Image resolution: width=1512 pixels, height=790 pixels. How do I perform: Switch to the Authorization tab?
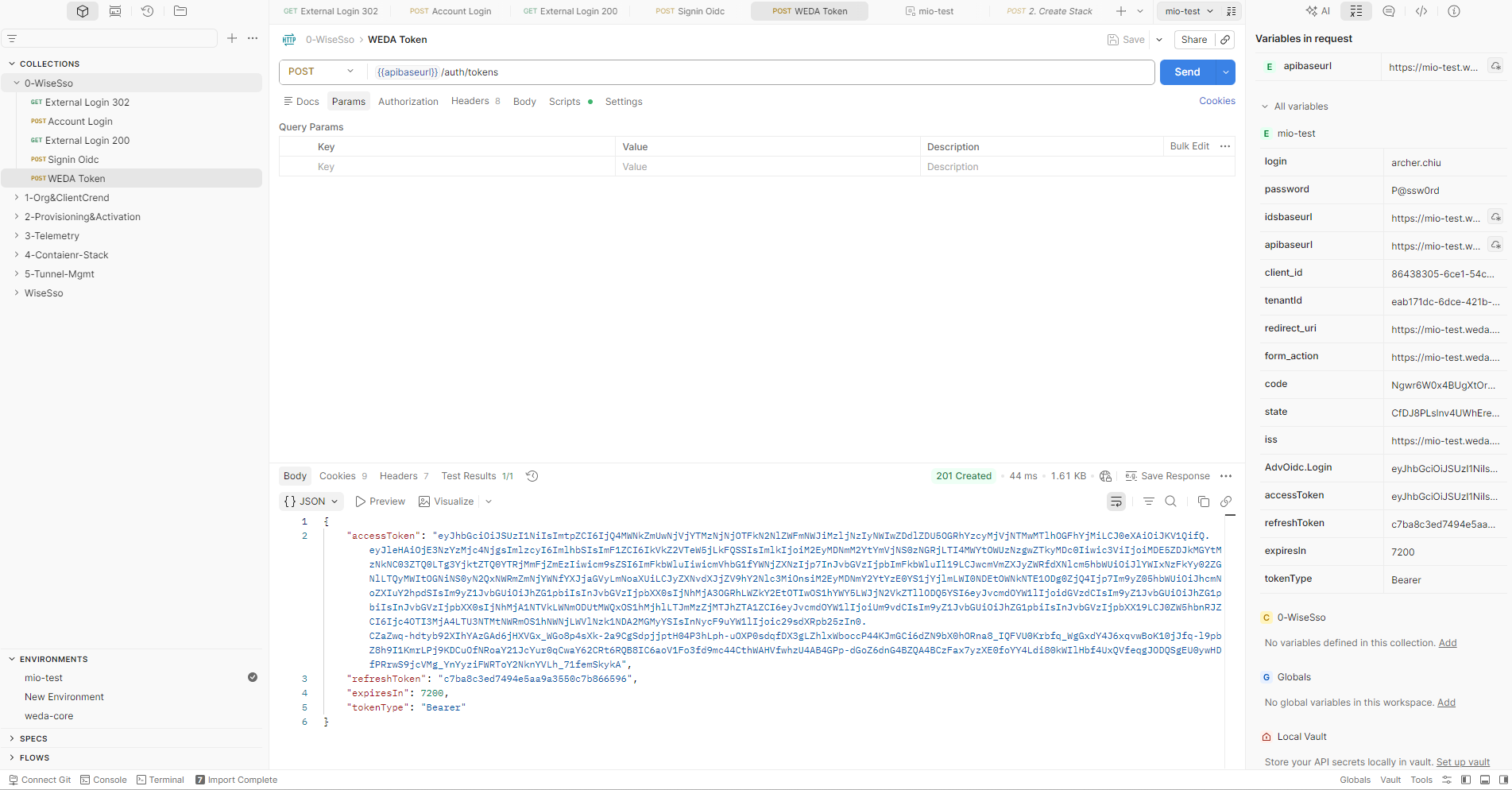[408, 102]
